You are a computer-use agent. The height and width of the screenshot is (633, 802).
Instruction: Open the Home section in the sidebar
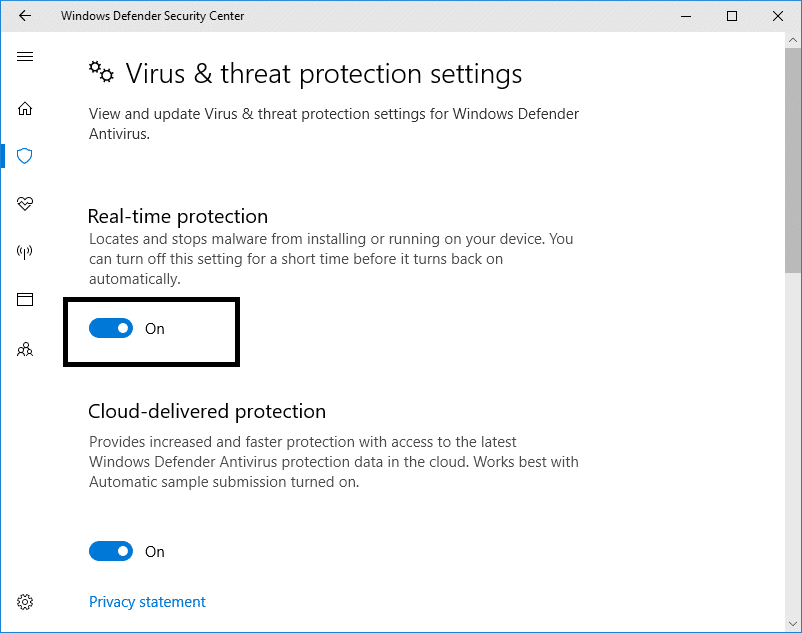pyautogui.click(x=24, y=108)
